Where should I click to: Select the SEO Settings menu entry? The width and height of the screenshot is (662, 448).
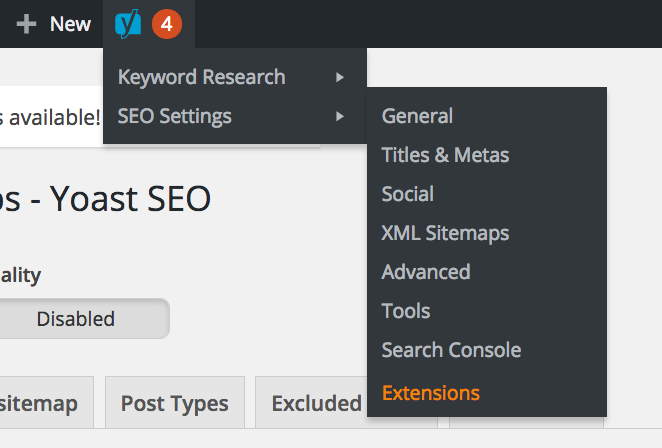[175, 116]
